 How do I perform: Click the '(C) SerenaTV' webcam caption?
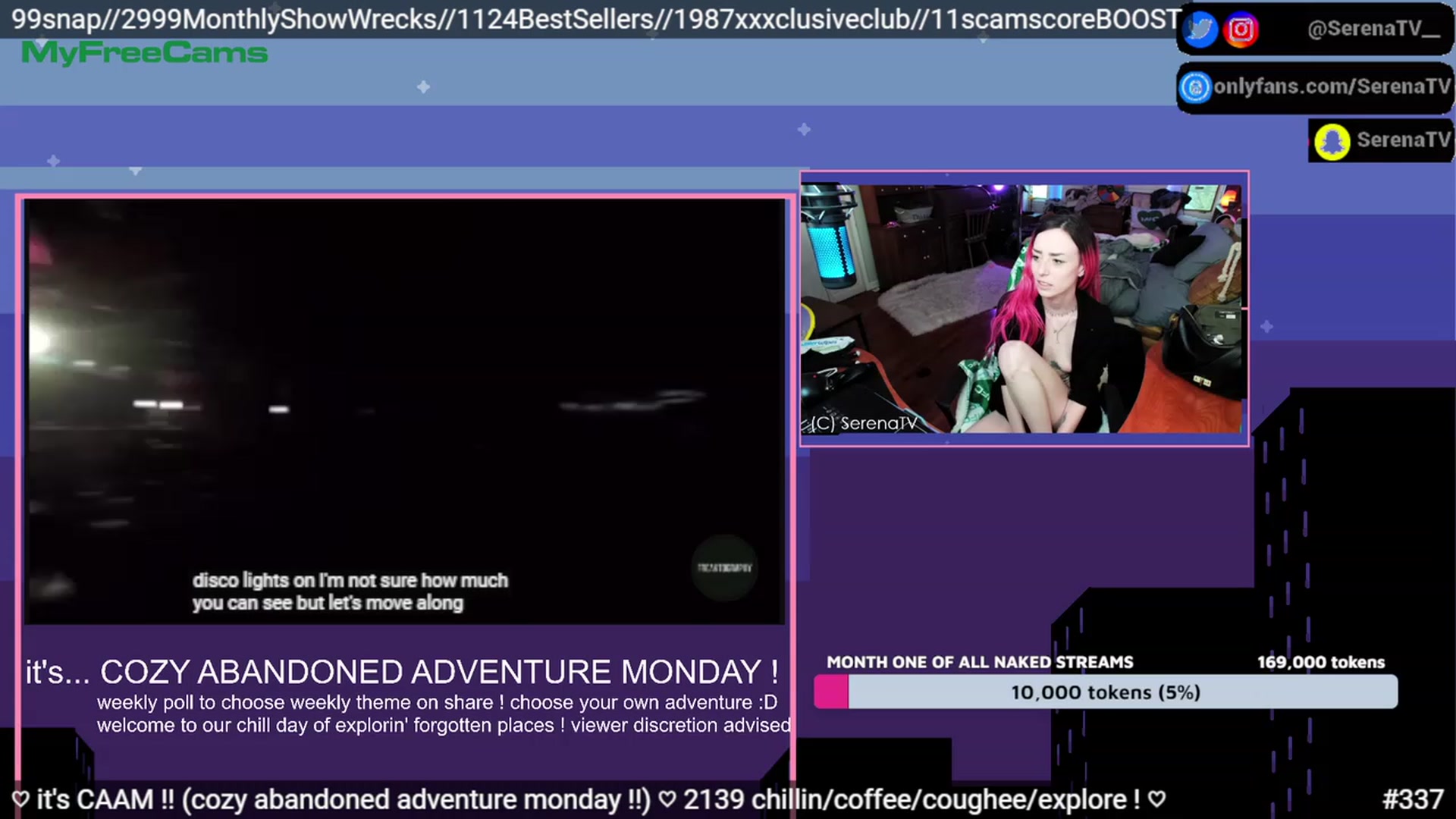click(864, 423)
